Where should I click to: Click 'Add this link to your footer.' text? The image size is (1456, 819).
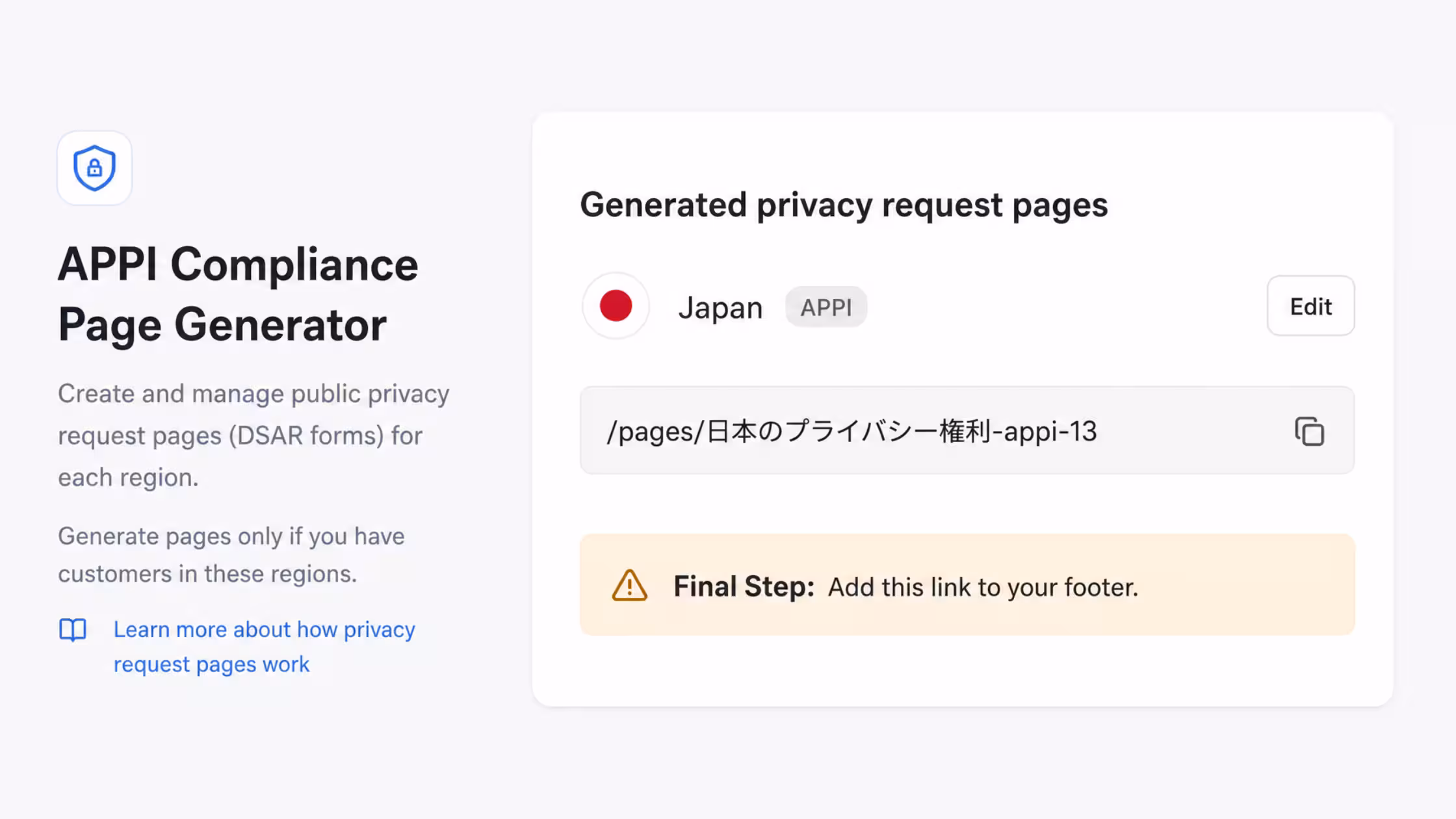tap(983, 588)
